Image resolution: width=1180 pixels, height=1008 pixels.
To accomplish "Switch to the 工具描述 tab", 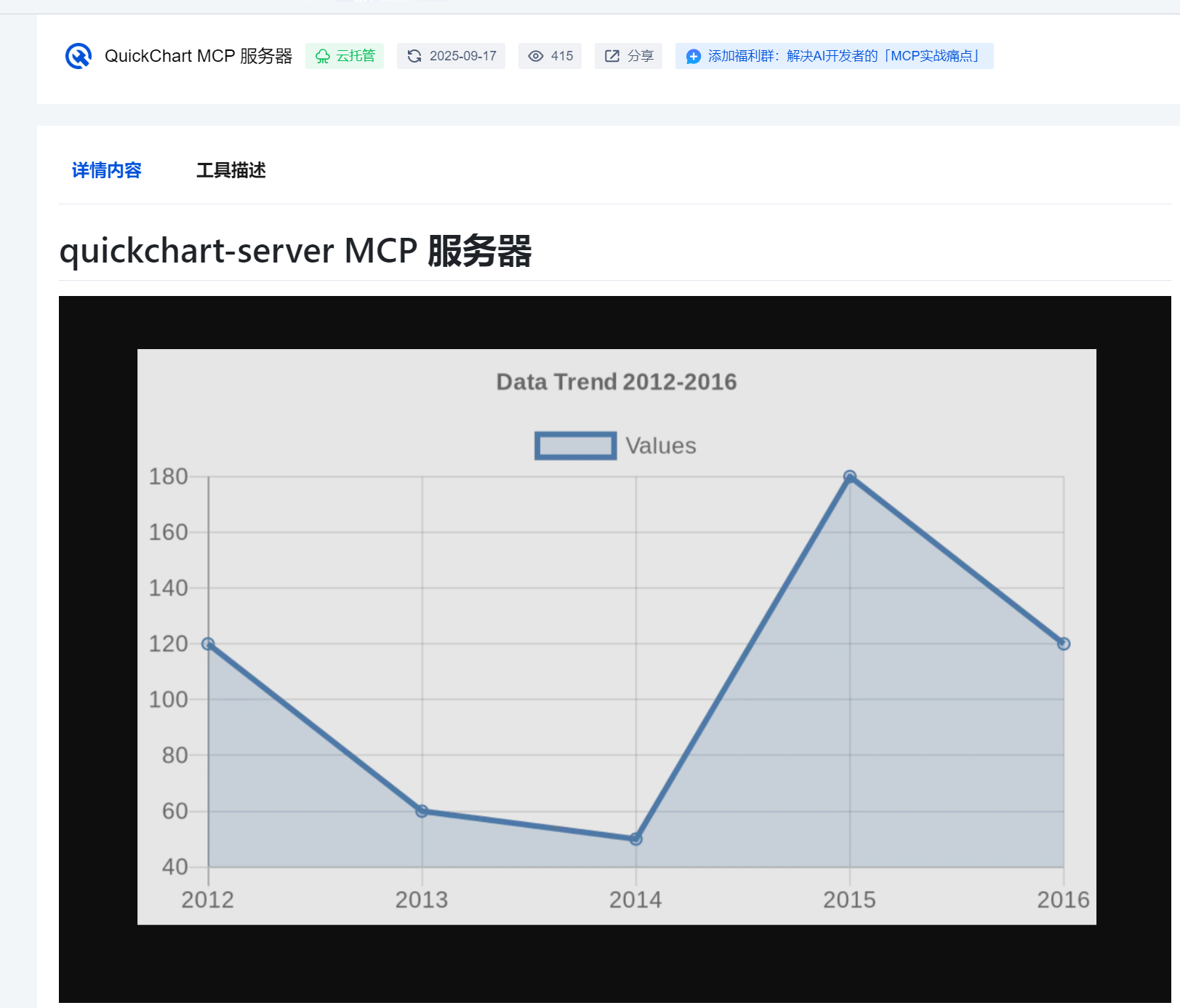I will pos(230,170).
